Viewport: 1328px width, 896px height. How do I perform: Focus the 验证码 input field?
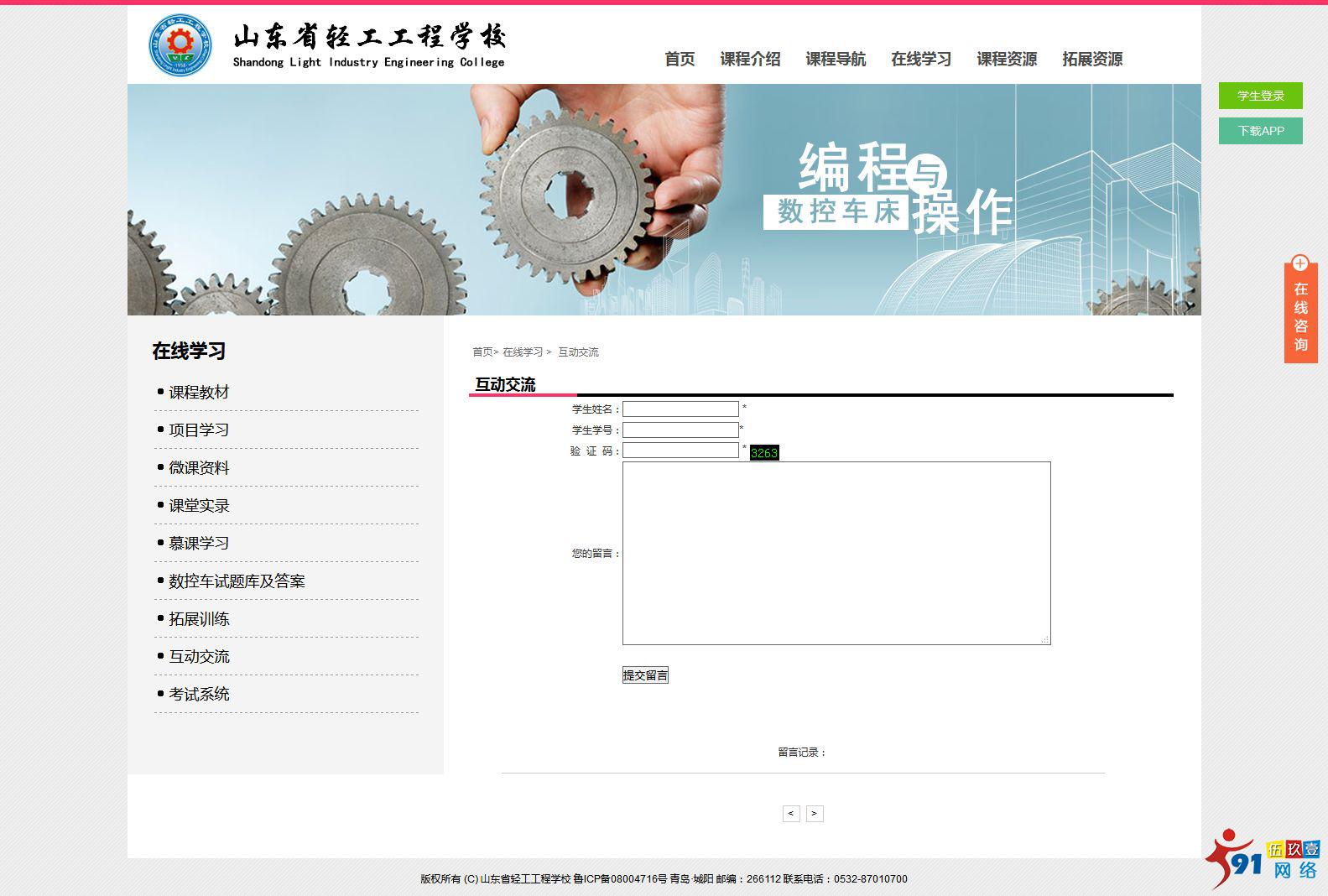tap(680, 451)
